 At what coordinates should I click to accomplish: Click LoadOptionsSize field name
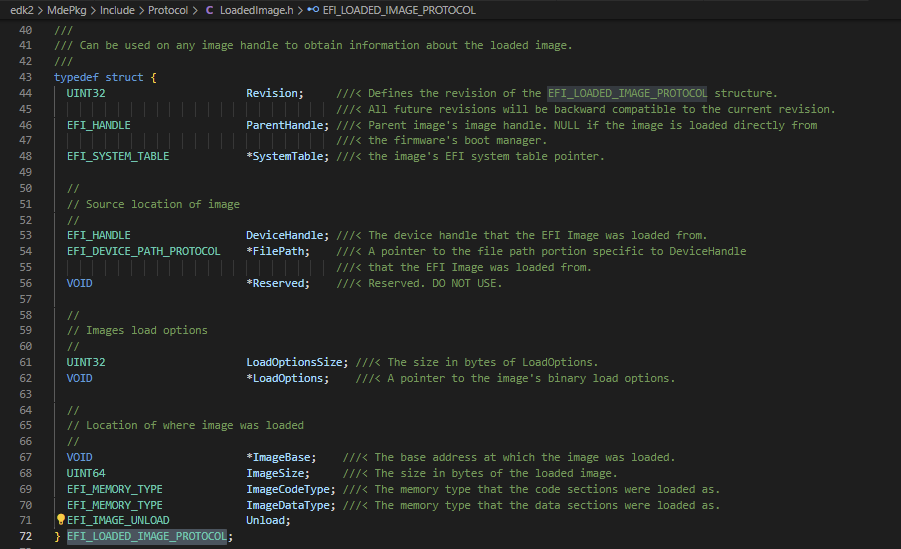[x=294, y=362]
